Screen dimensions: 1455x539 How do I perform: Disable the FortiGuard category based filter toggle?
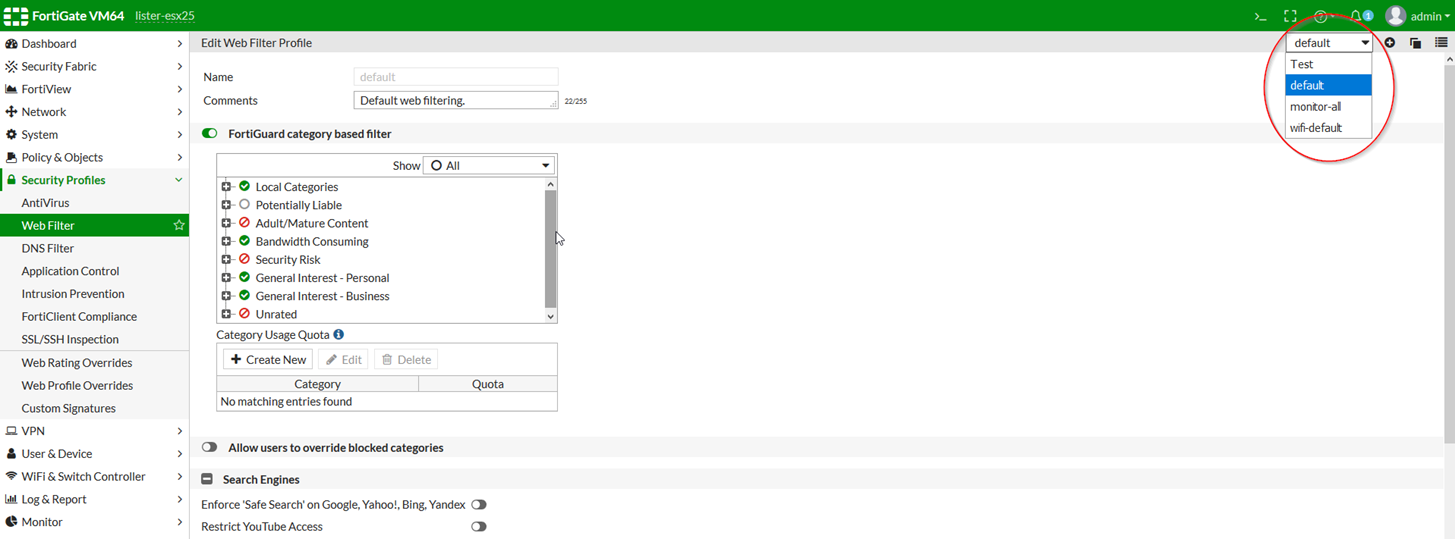pyautogui.click(x=210, y=134)
